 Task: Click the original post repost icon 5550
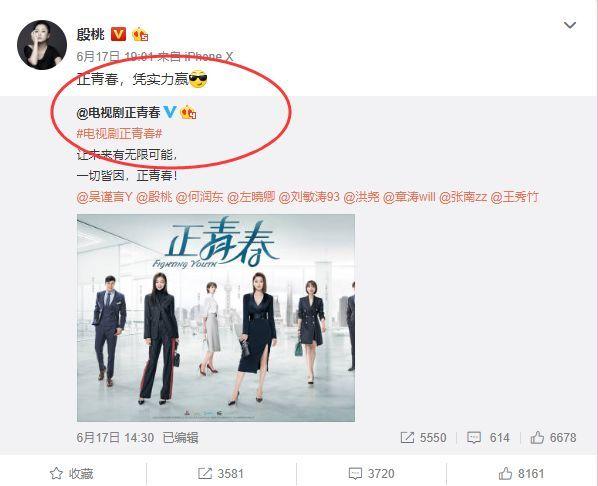423,438
